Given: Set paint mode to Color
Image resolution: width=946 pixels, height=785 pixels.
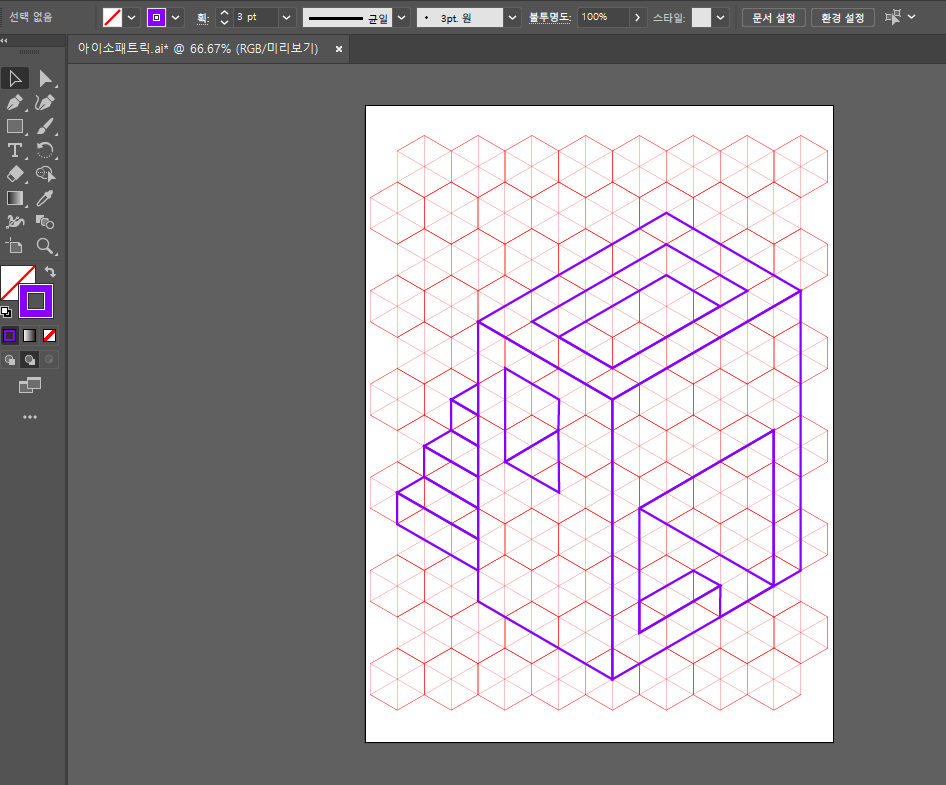Looking at the screenshot, I should click(x=10, y=335).
